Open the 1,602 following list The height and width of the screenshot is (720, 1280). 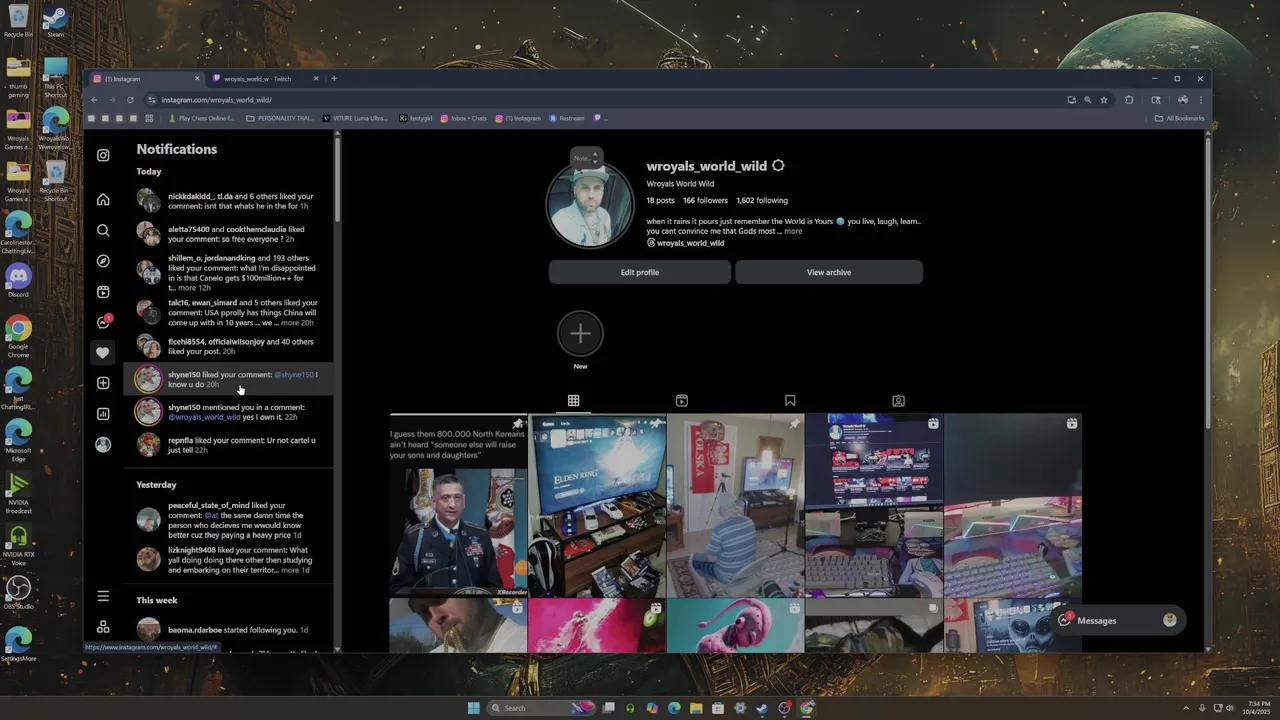click(762, 200)
